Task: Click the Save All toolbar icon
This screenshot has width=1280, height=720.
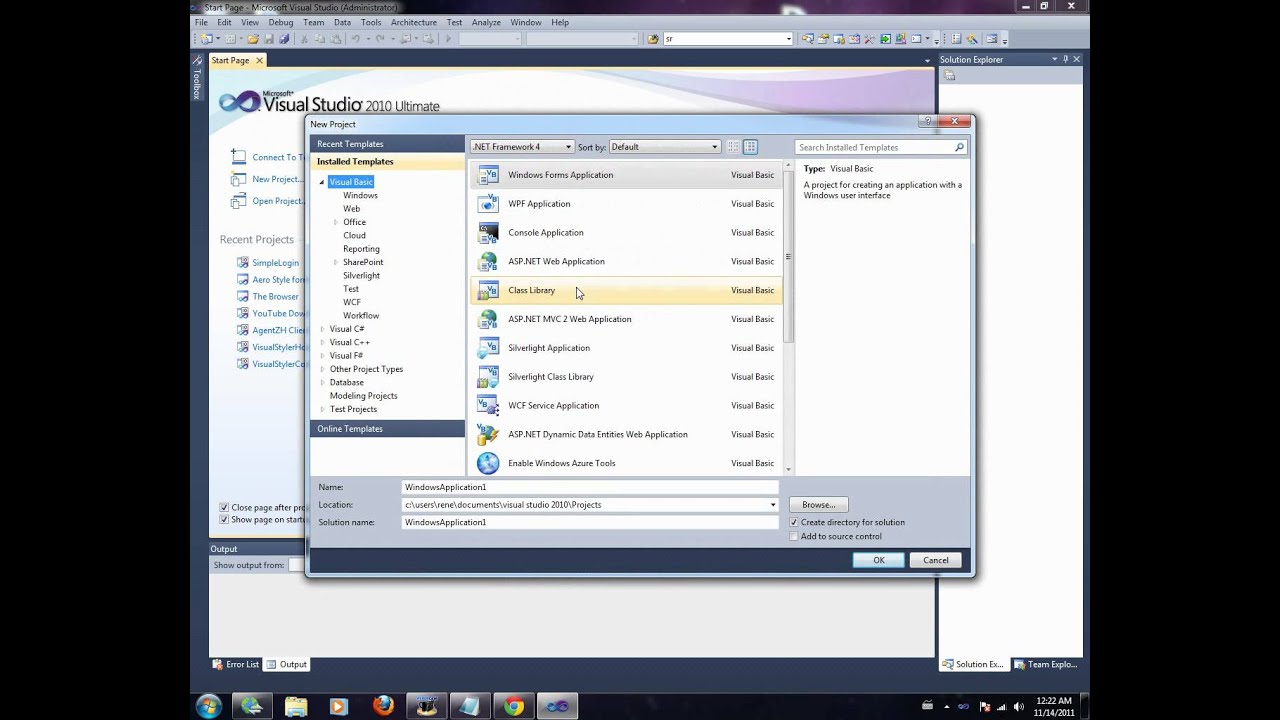Action: 284,39
